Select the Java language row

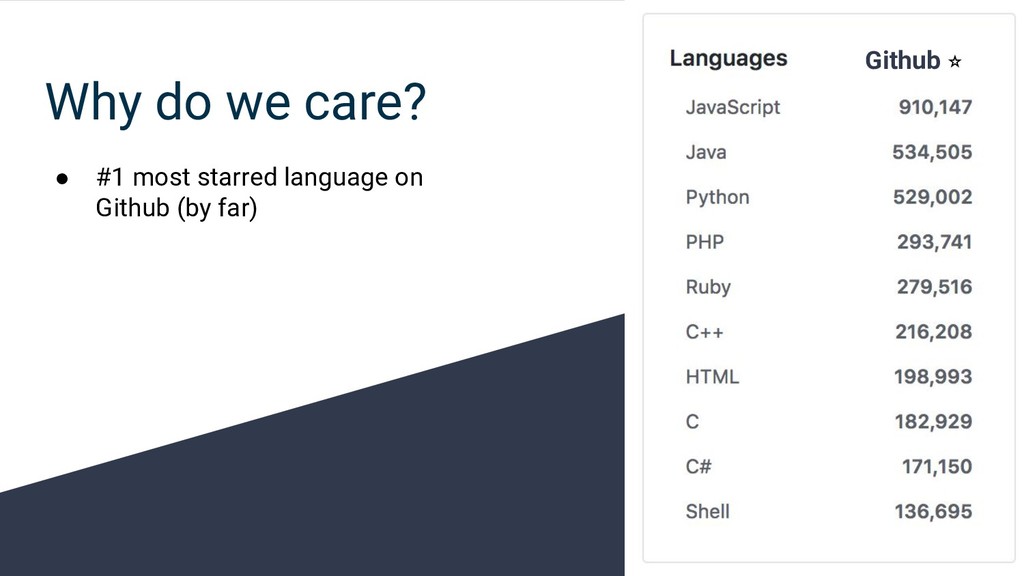click(706, 152)
